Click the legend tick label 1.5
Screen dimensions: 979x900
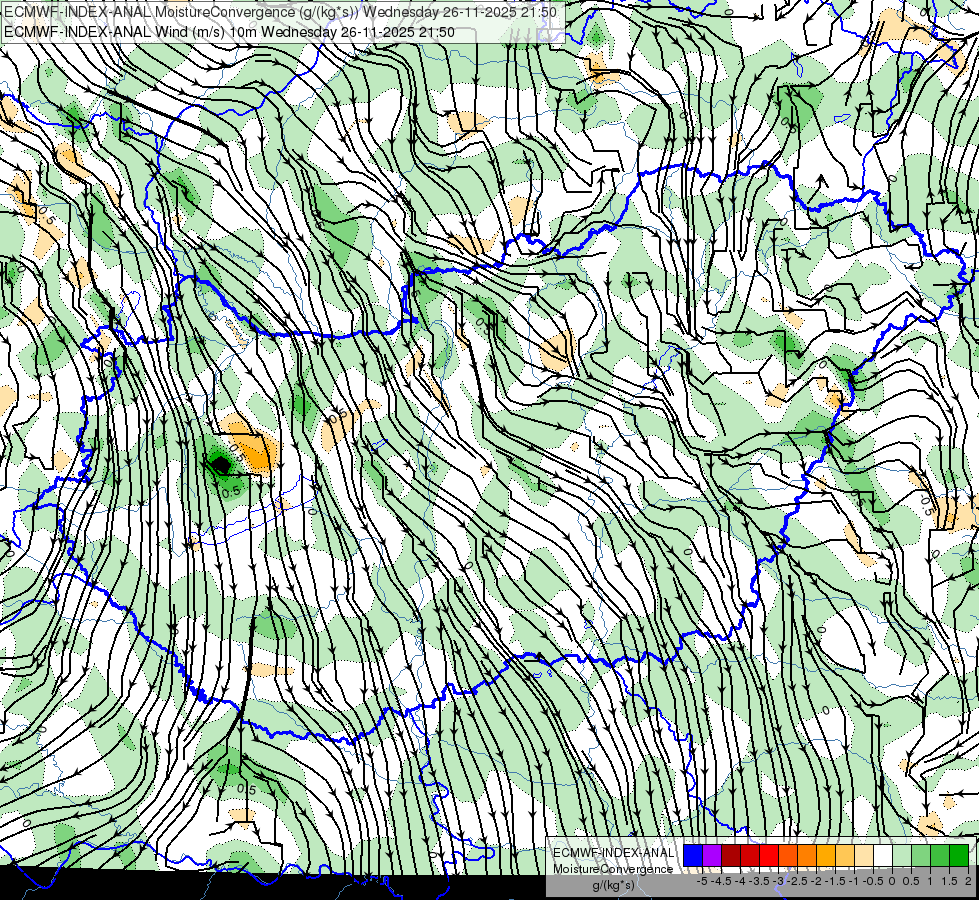click(x=949, y=881)
